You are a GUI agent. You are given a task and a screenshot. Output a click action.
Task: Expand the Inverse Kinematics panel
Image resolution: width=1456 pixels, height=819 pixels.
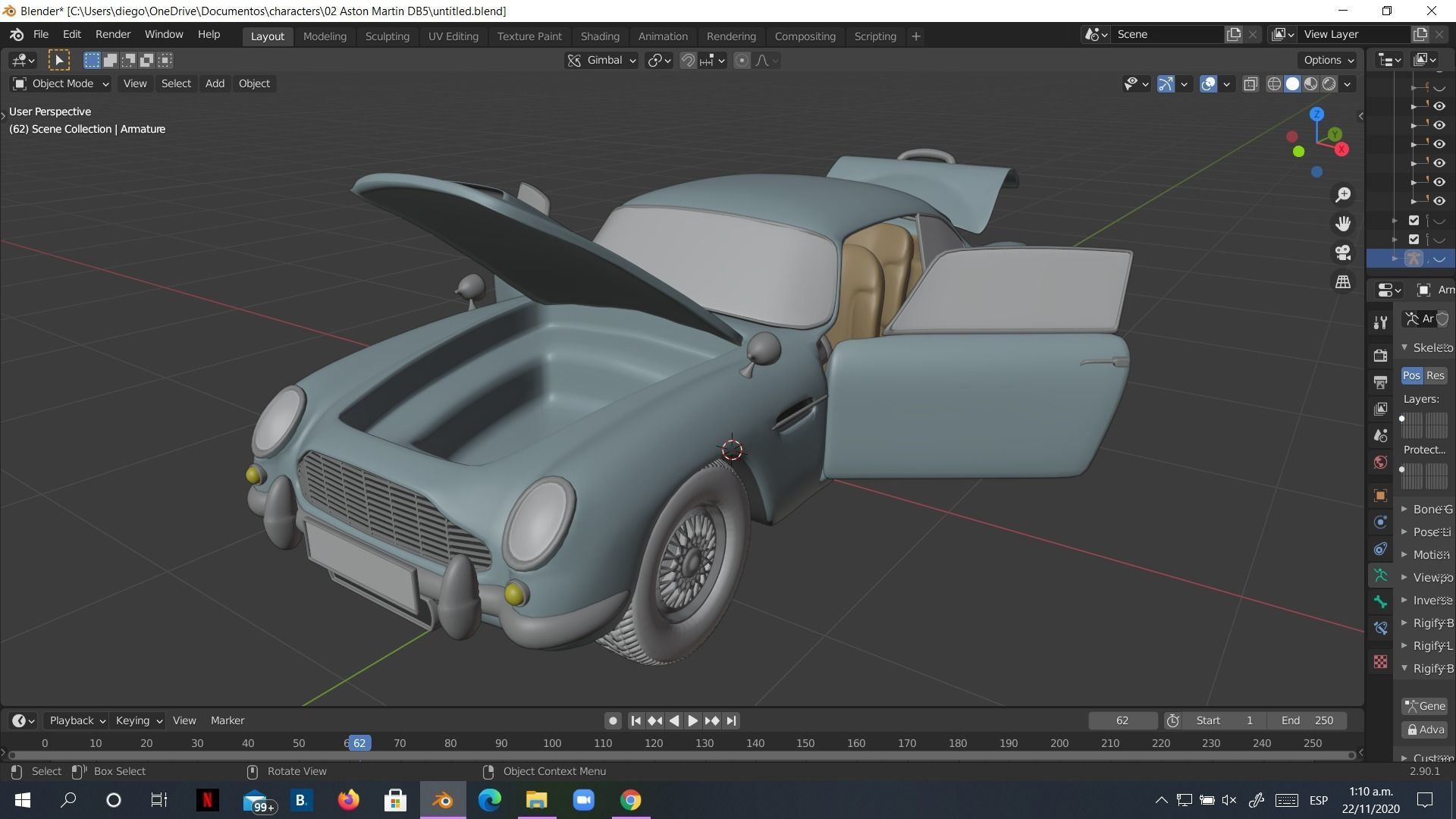pos(1426,600)
